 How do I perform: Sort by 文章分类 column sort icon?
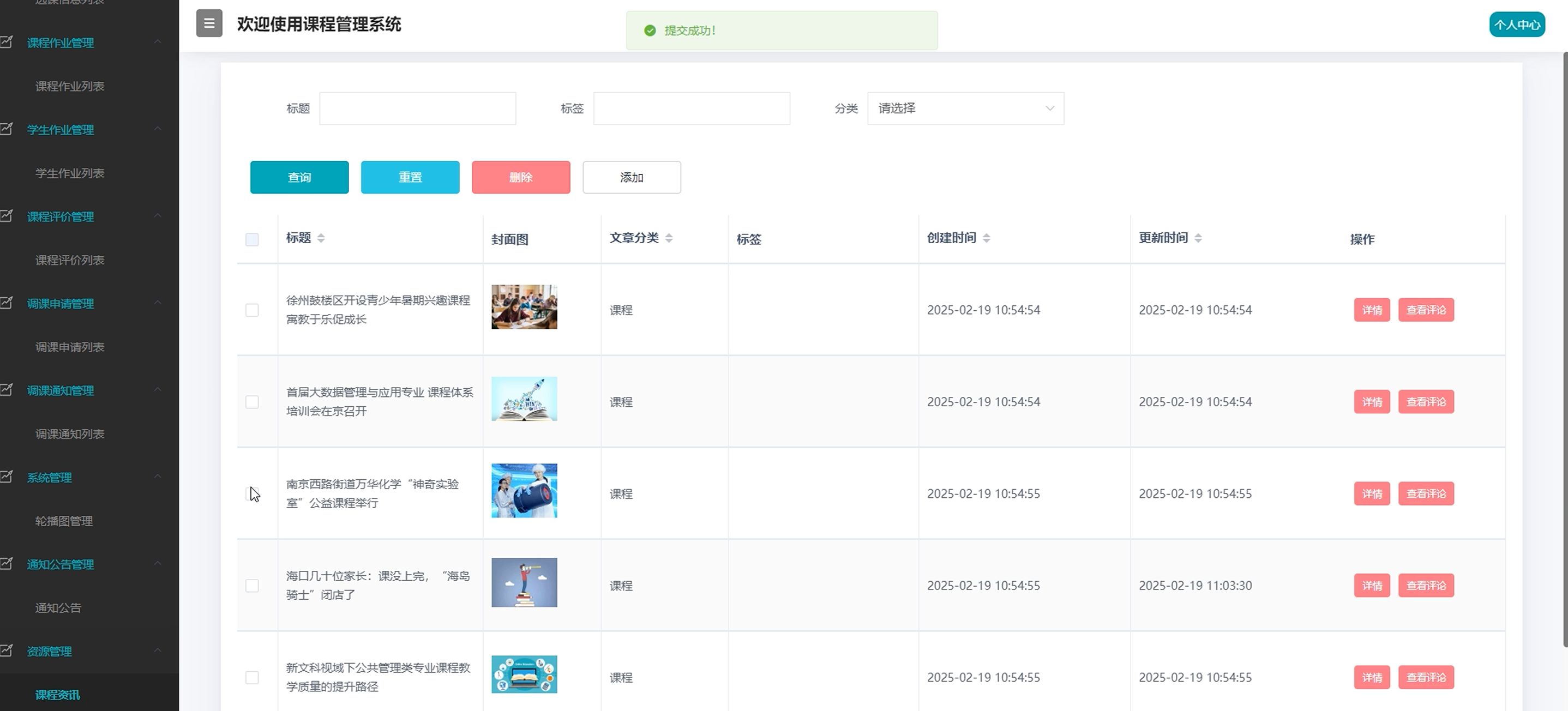pyautogui.click(x=668, y=238)
